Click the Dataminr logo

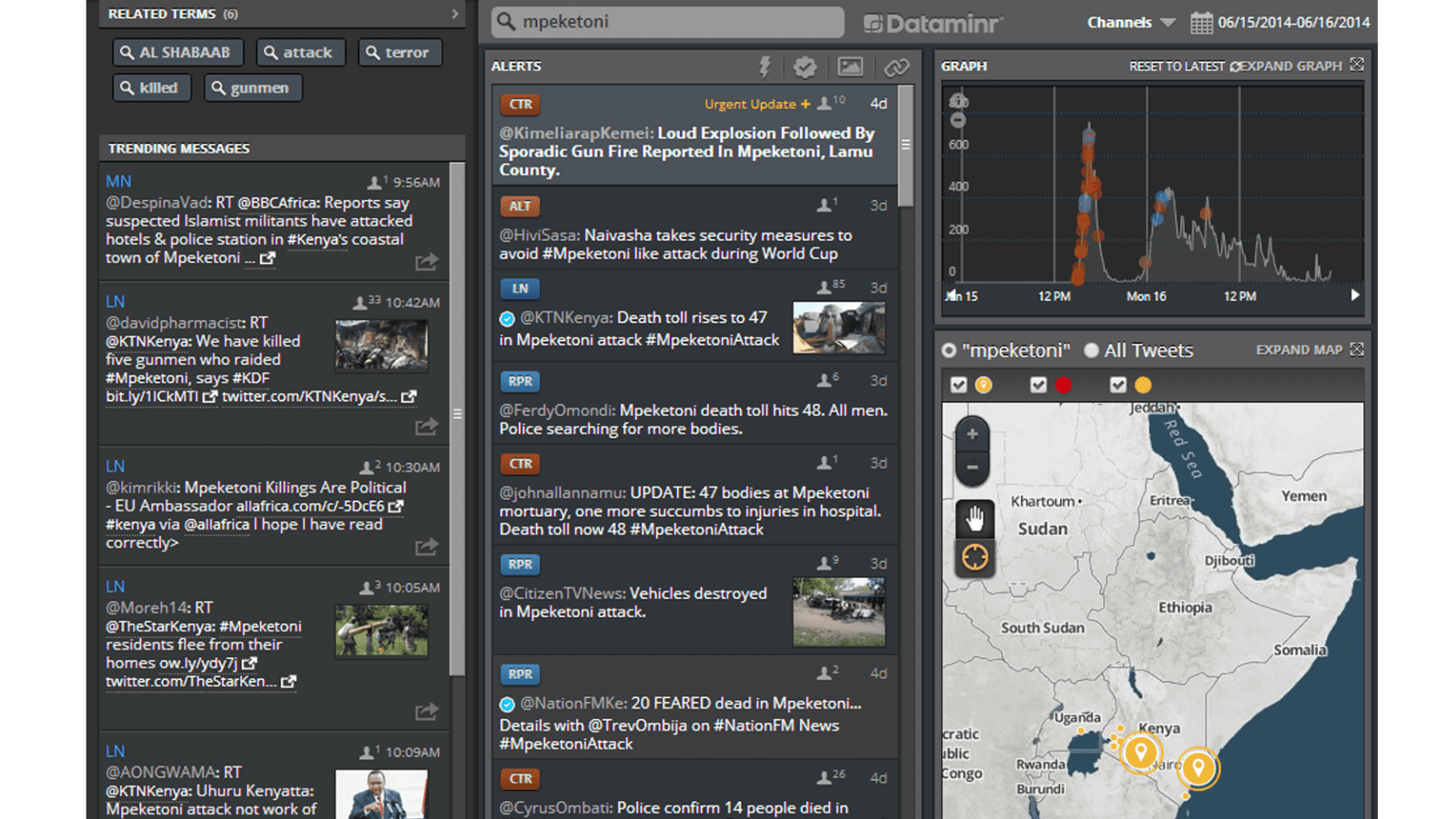click(933, 24)
